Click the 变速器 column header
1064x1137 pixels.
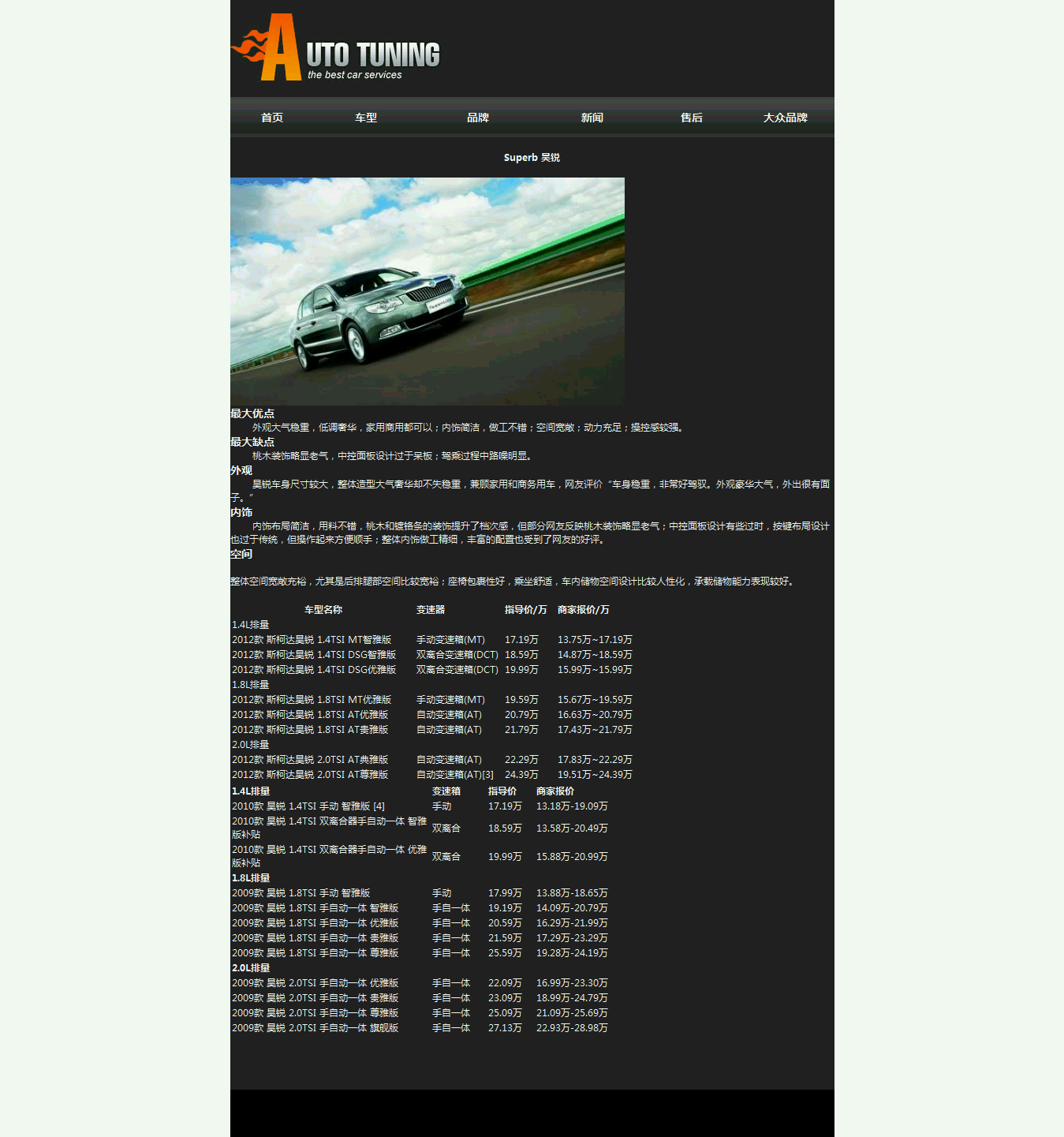pos(431,610)
